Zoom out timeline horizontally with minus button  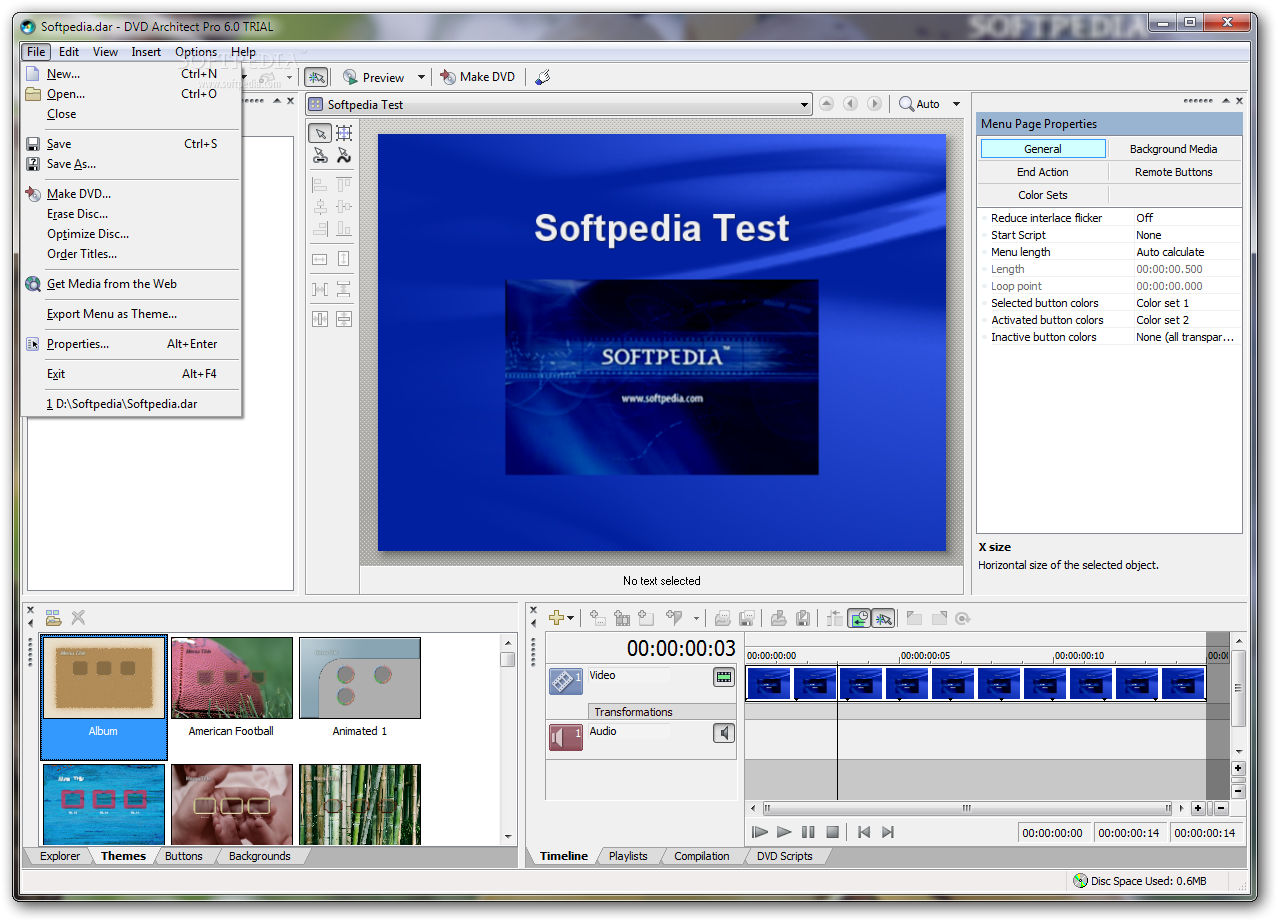(x=1221, y=808)
